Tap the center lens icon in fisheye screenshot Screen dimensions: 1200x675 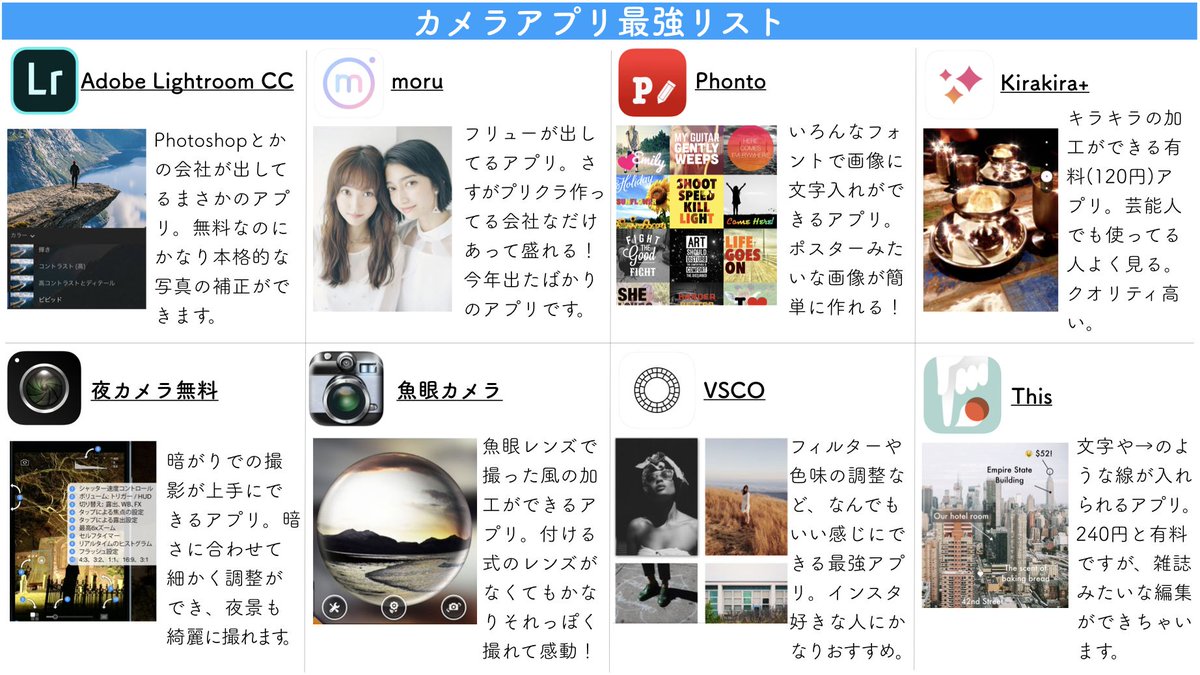394,606
